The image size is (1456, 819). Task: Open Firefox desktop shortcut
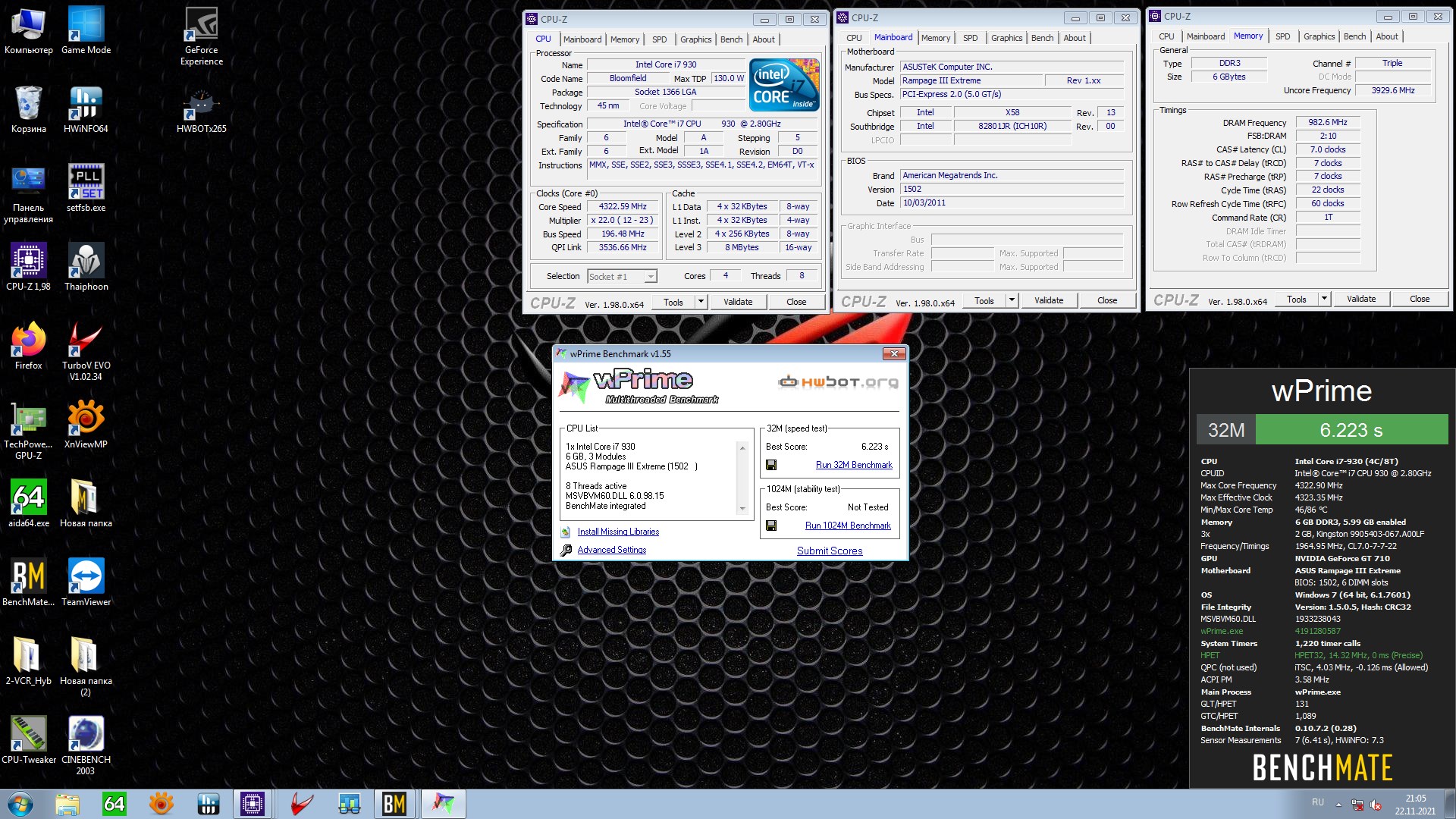point(28,346)
